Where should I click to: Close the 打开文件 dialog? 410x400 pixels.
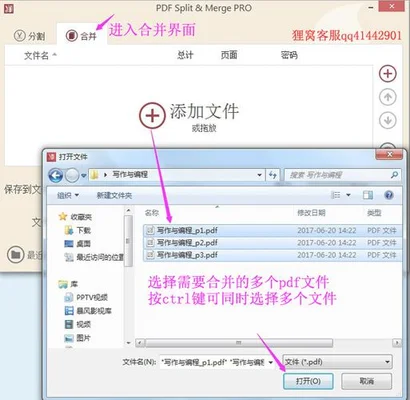(390, 154)
